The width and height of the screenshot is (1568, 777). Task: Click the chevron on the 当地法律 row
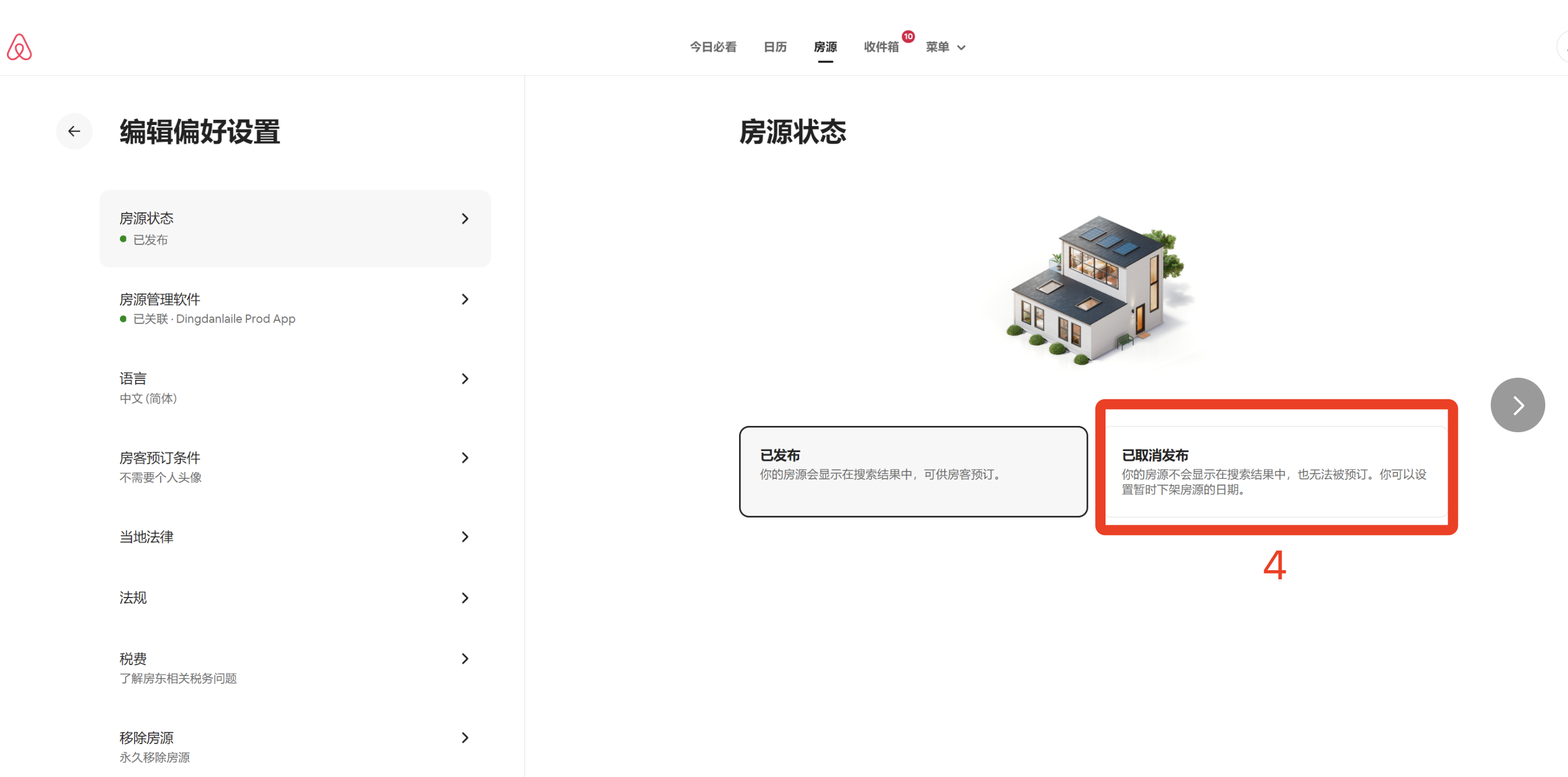(x=465, y=537)
